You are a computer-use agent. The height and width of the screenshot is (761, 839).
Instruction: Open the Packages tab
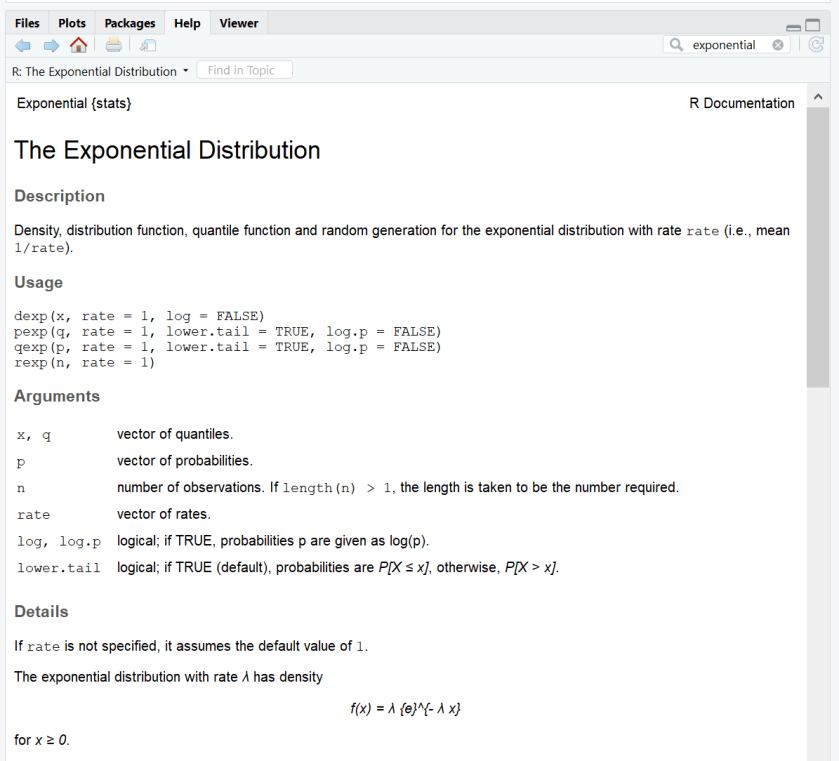point(129,22)
